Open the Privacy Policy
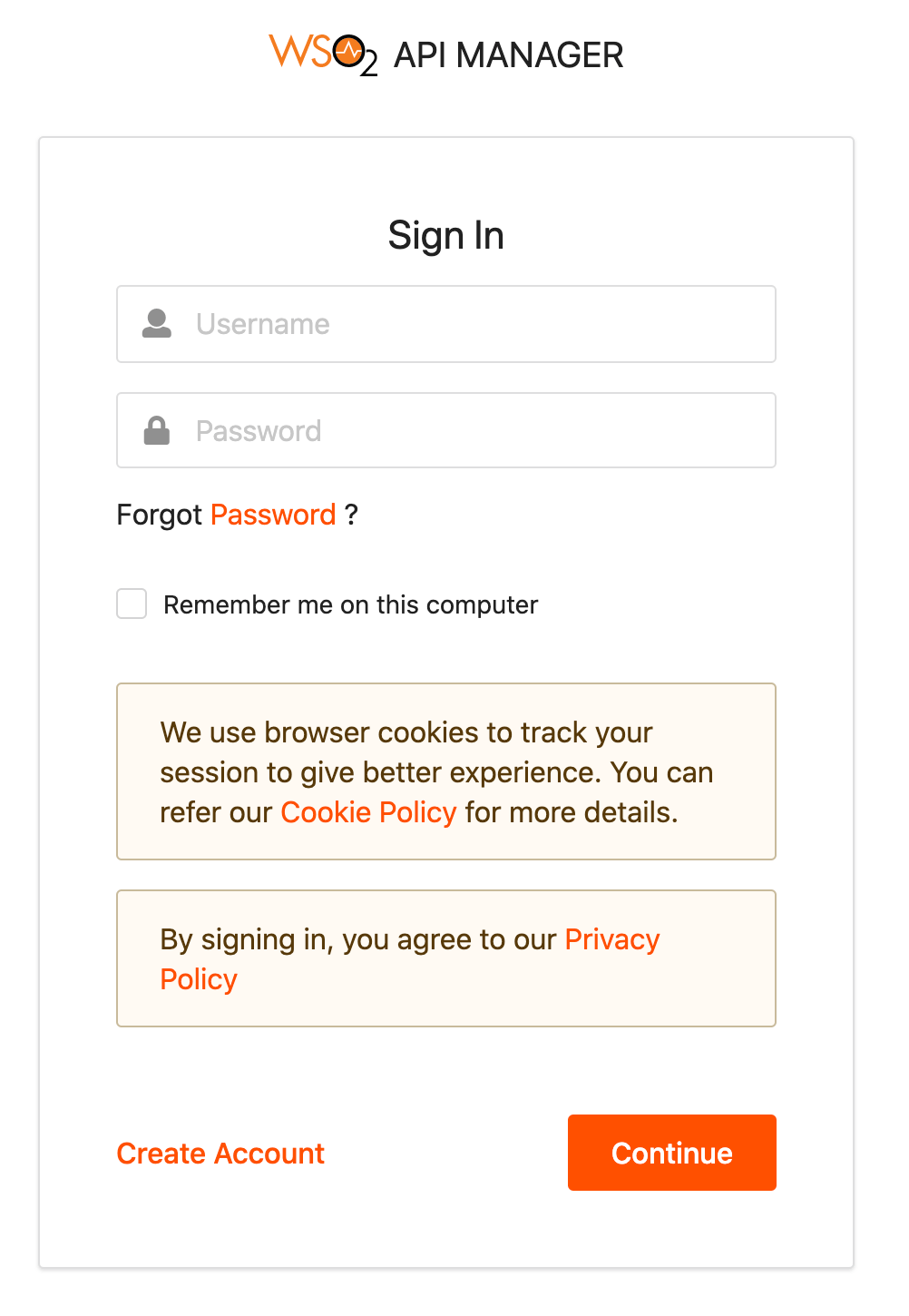909x1316 pixels. [611, 939]
